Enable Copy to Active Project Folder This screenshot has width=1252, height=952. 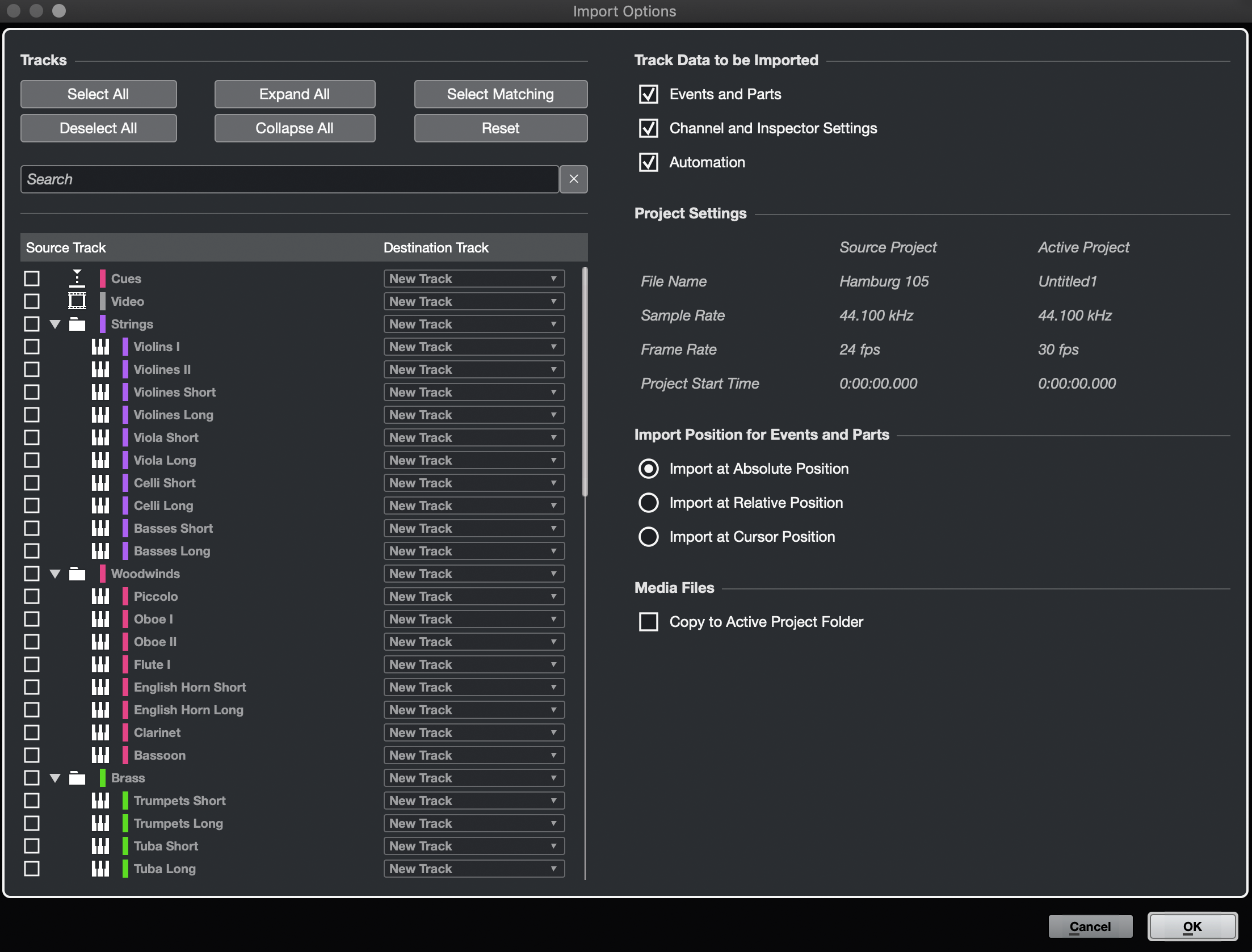[648, 622]
